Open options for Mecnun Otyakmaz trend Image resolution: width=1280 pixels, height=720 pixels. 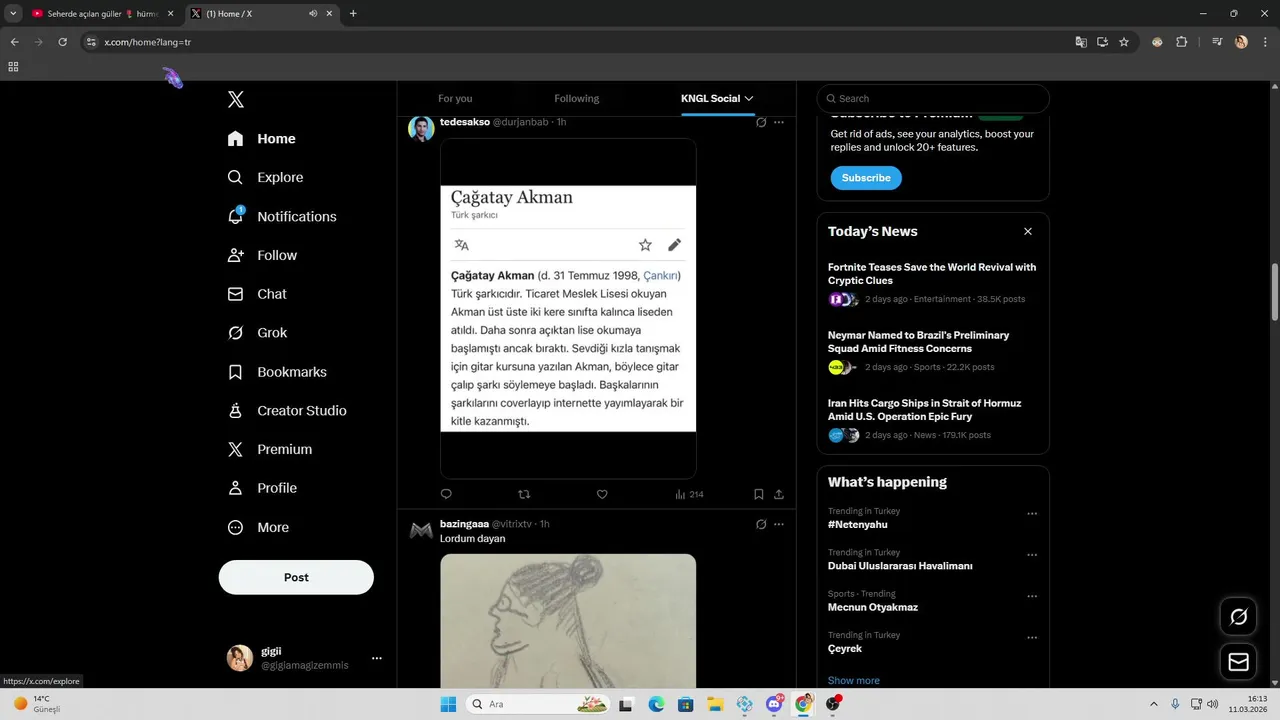coord(1032,596)
